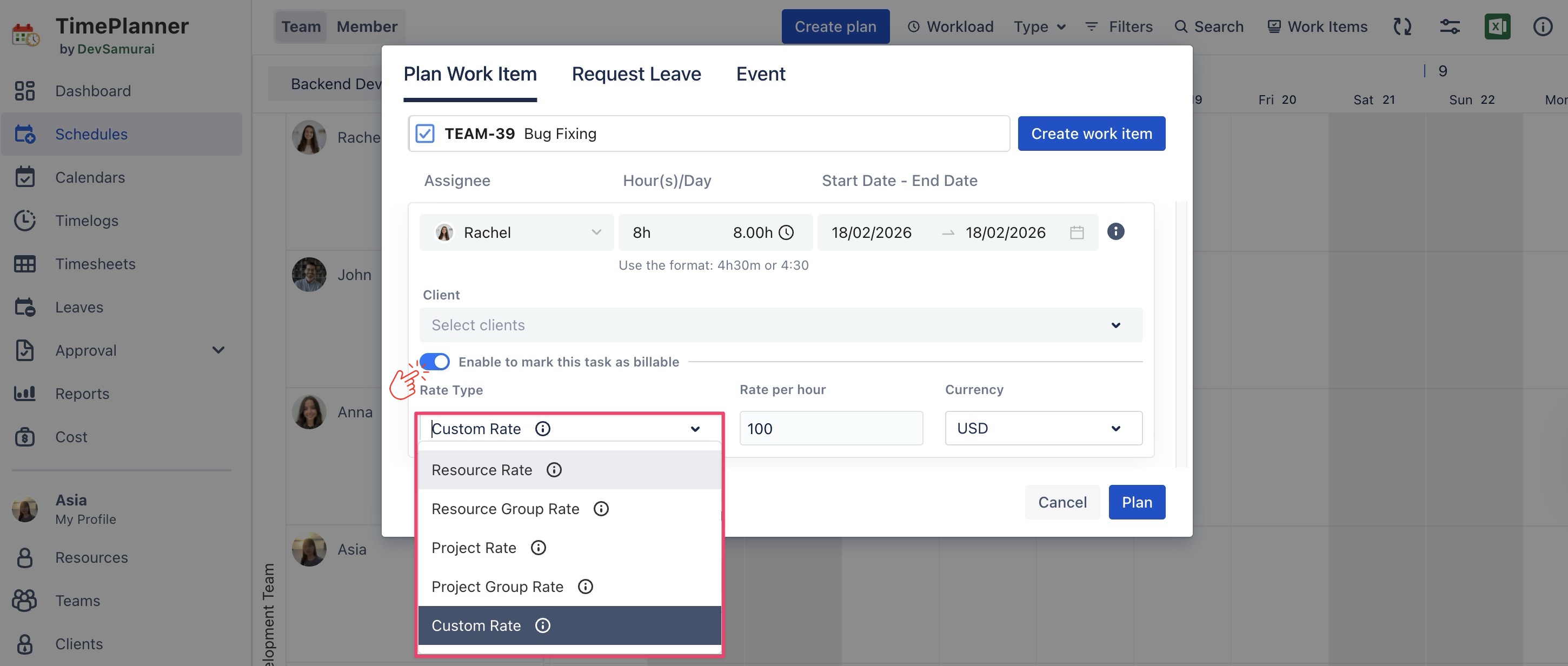Disable the billable task toggle
Image resolution: width=1568 pixels, height=666 pixels.
(435, 362)
